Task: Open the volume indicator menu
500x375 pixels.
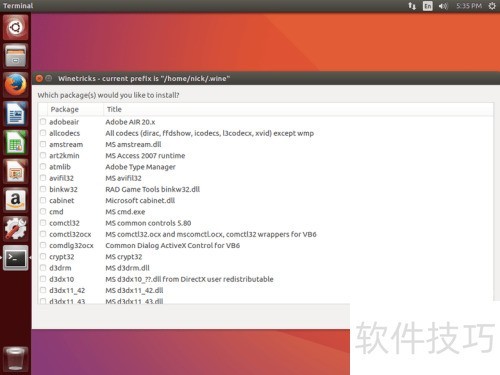Action: pos(443,6)
